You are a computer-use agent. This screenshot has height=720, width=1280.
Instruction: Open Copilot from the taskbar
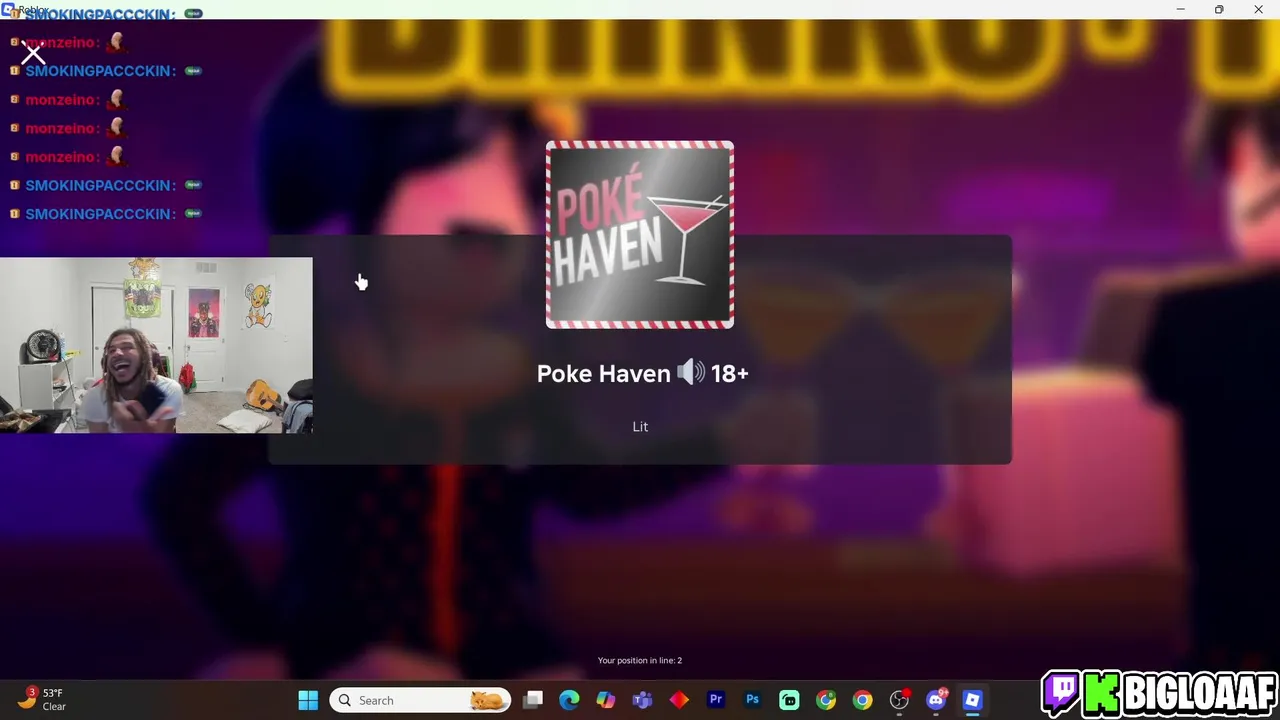coord(606,700)
